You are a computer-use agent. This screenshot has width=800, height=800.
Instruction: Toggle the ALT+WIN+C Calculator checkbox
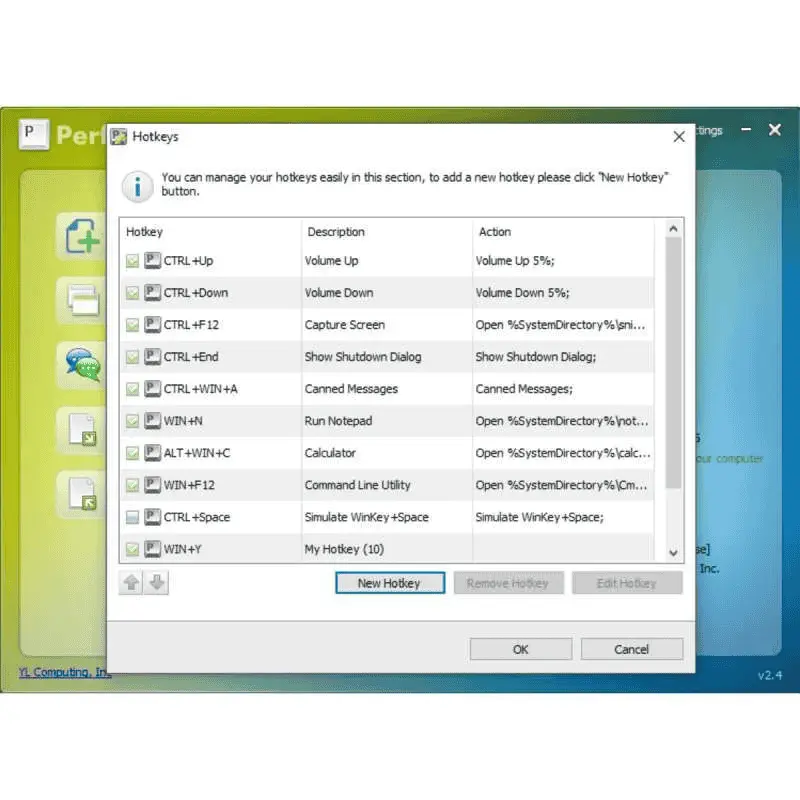click(x=132, y=454)
